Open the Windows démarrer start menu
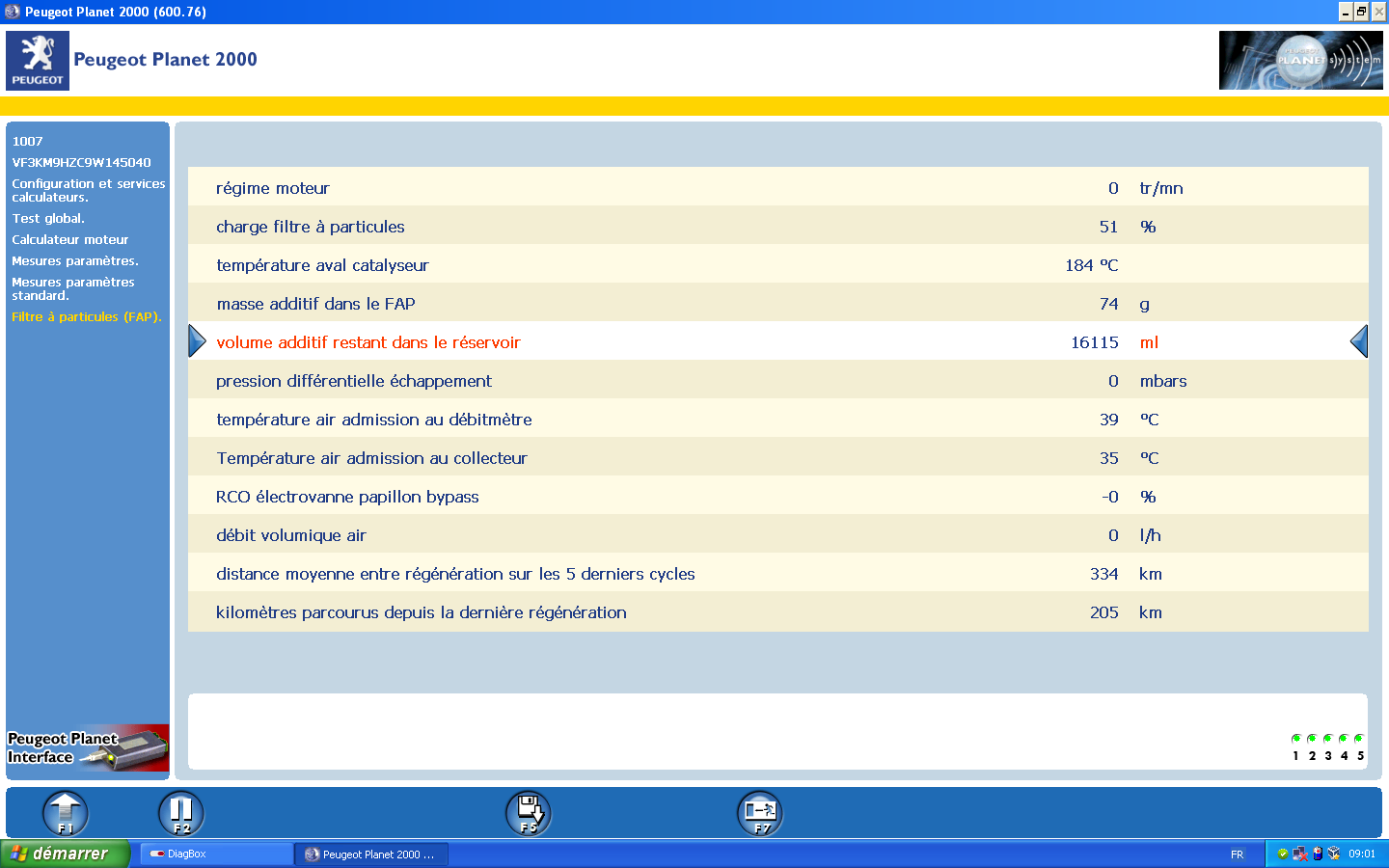This screenshot has height=868, width=1389. coord(65,854)
